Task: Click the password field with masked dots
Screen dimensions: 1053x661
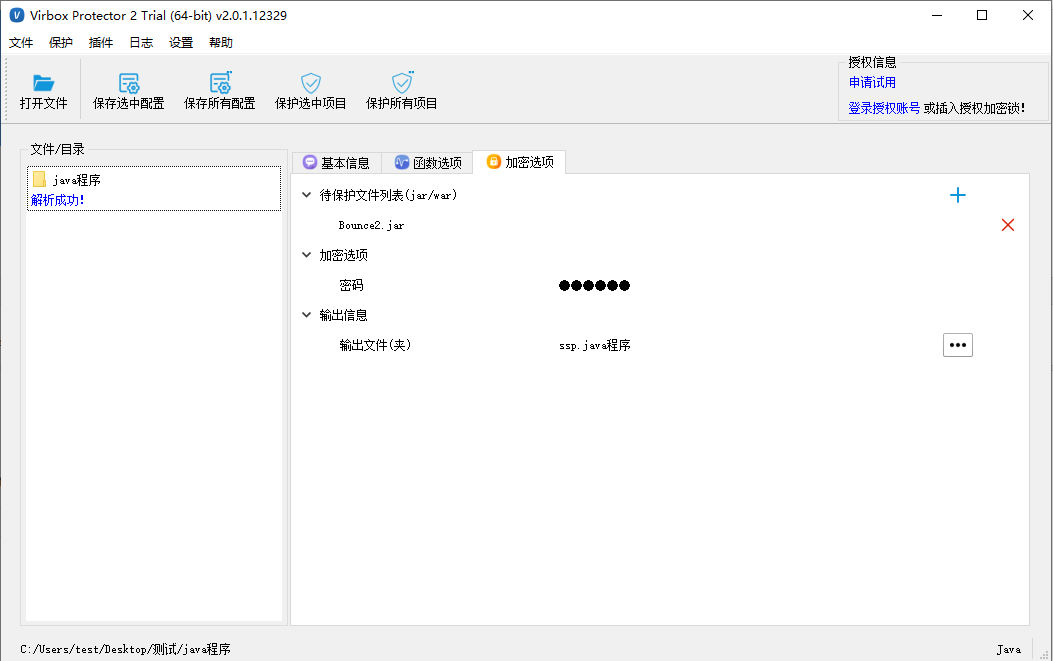Action: pos(594,285)
